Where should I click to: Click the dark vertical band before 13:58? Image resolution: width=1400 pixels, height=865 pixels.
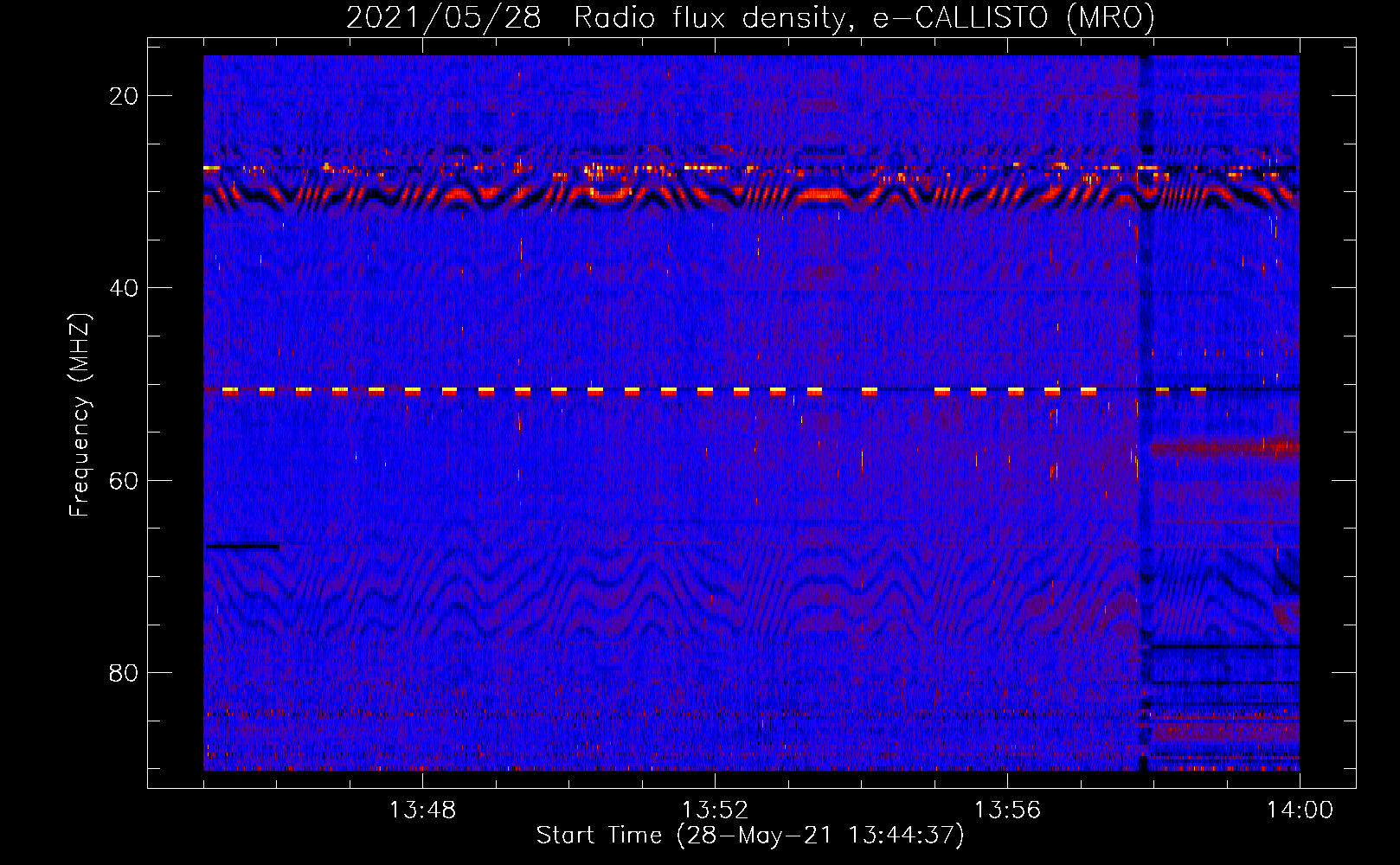point(1145,413)
